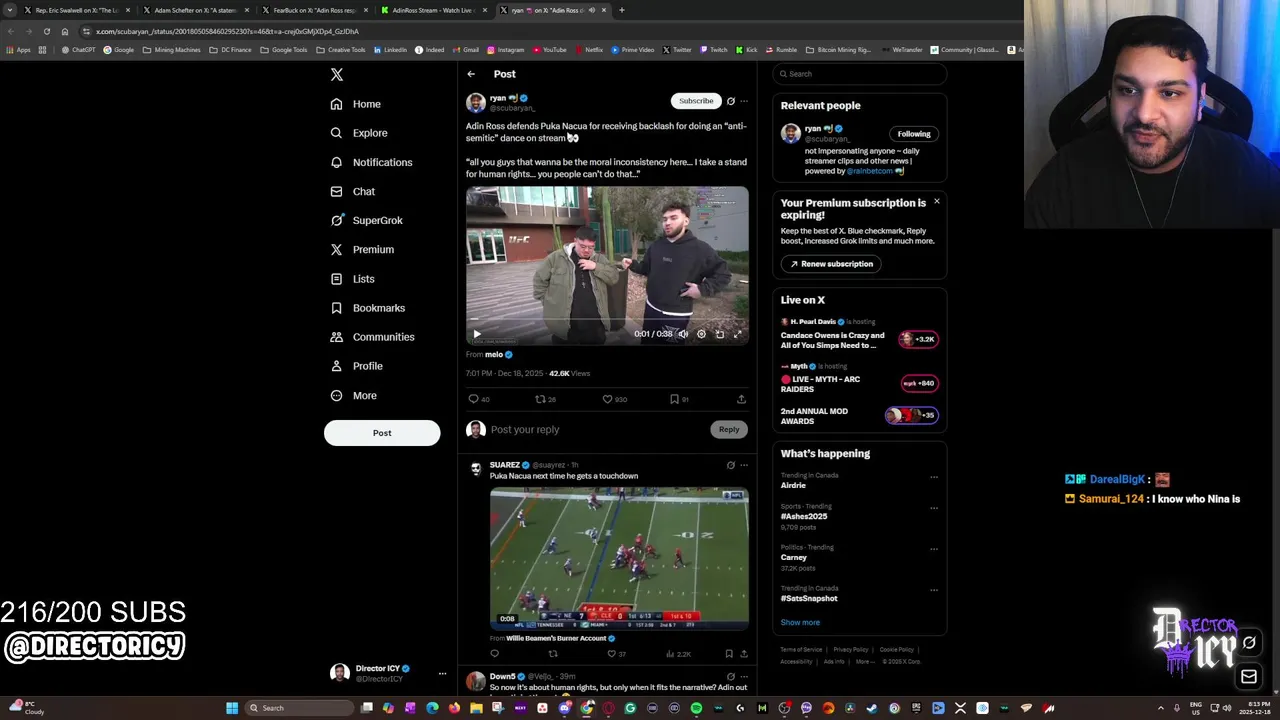Screen dimensions: 1280x720
Task: Open Profile in sidebar
Action: click(x=357, y=366)
